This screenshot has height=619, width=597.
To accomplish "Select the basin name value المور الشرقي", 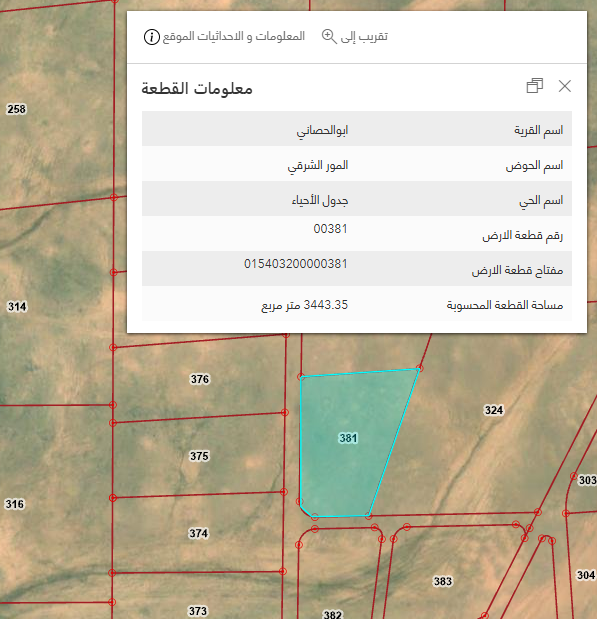I will click(318, 165).
